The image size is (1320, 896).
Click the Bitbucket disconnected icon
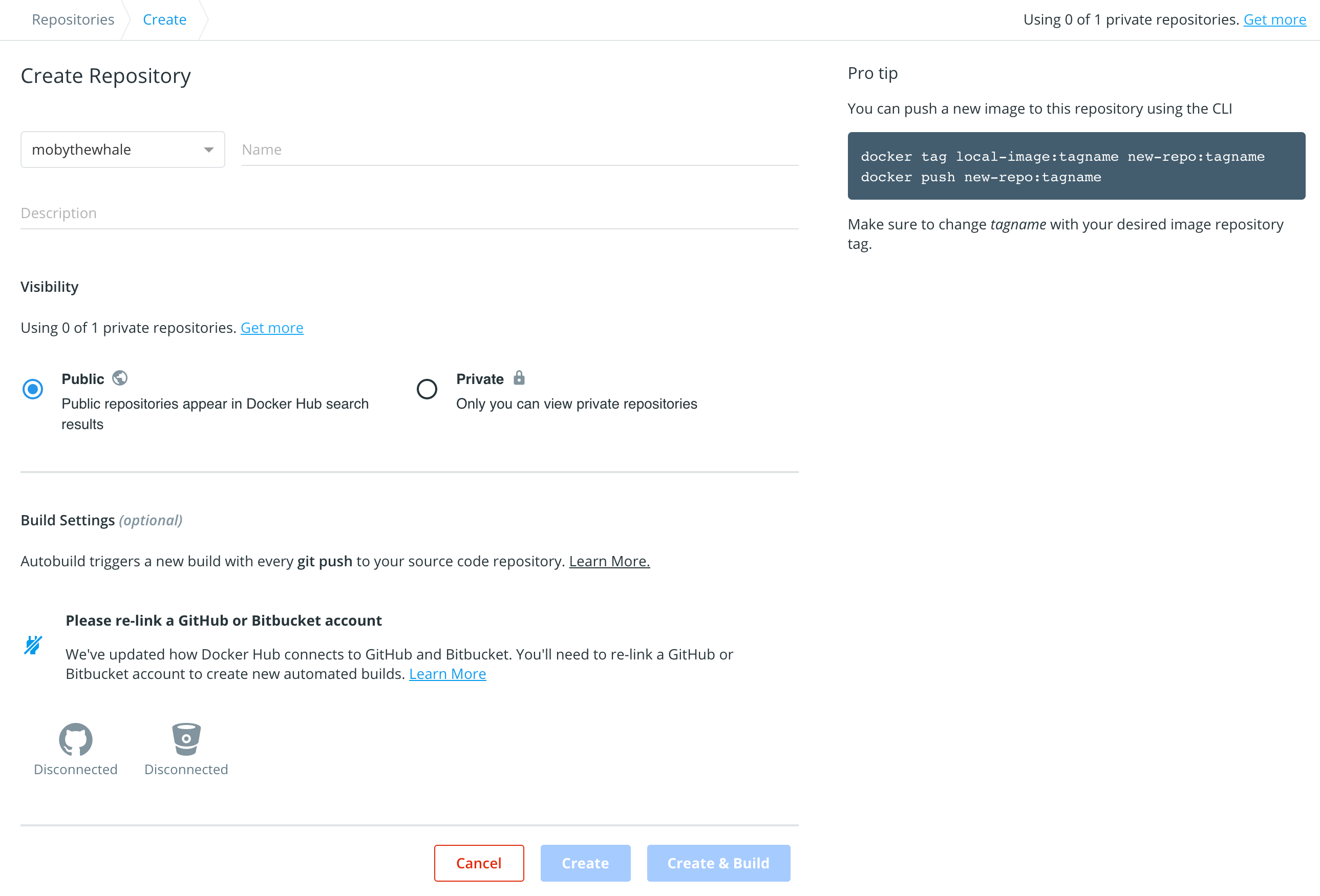tap(186, 737)
